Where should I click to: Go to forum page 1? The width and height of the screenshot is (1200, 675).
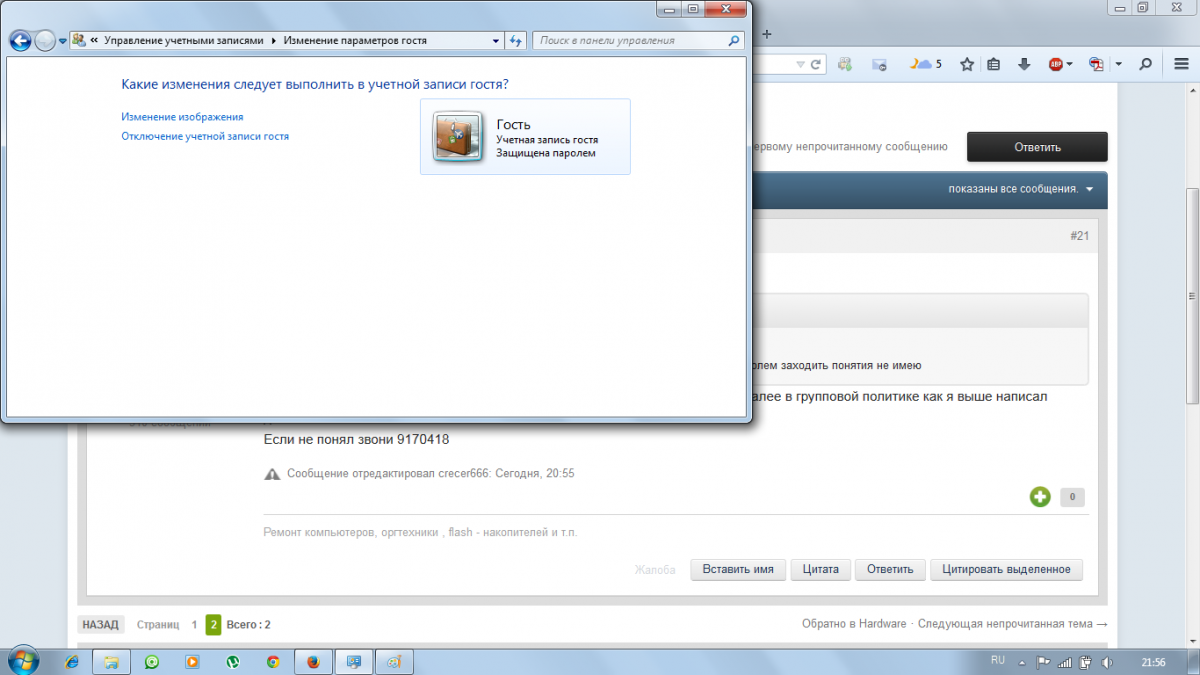point(194,625)
